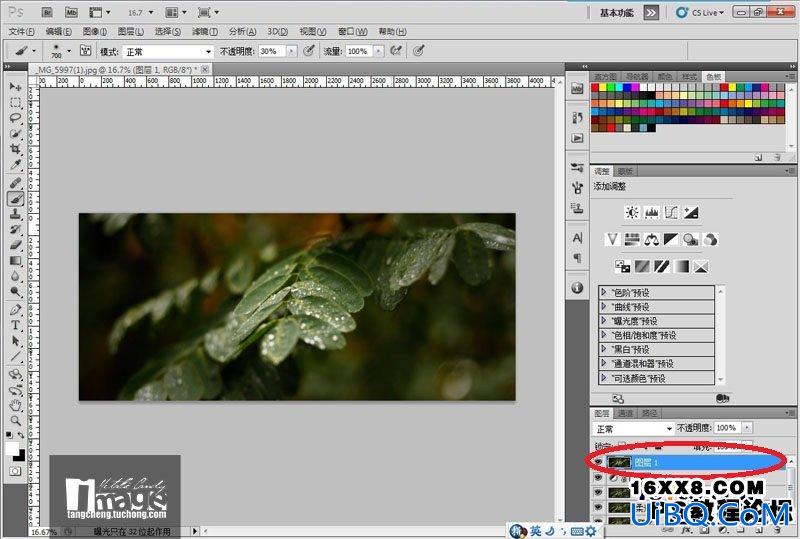800x539 pixels.
Task: Select the Quick Selection tool
Action: (x=15, y=133)
